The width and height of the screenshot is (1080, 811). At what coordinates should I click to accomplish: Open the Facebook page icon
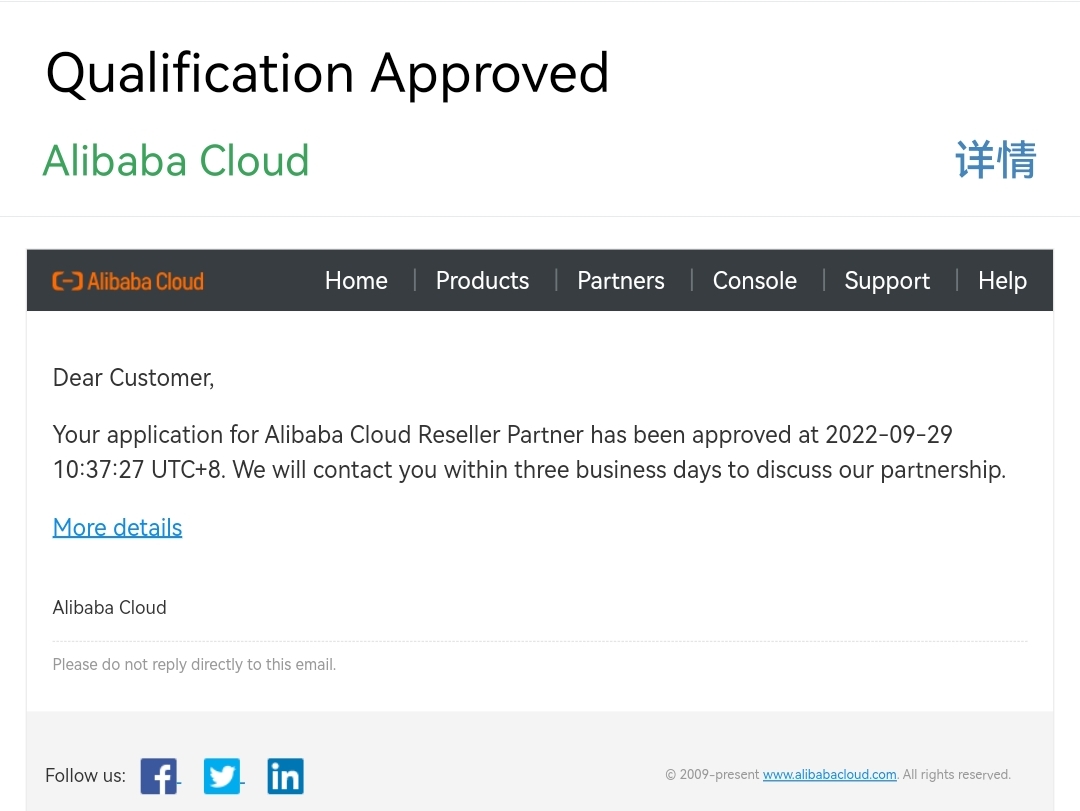159,776
